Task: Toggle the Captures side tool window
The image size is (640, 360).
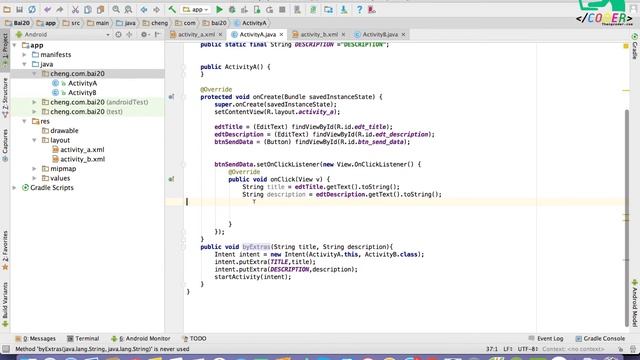Action: click(5, 145)
